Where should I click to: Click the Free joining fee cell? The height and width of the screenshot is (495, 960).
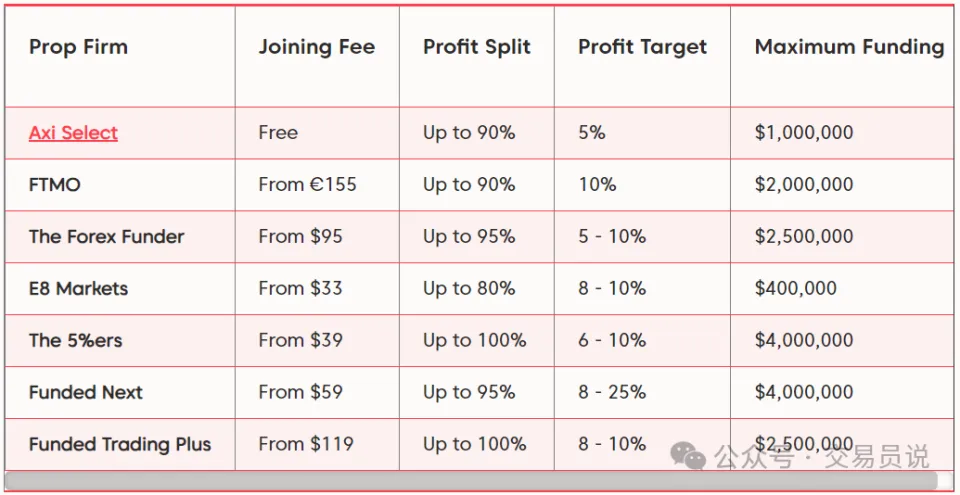pos(278,133)
